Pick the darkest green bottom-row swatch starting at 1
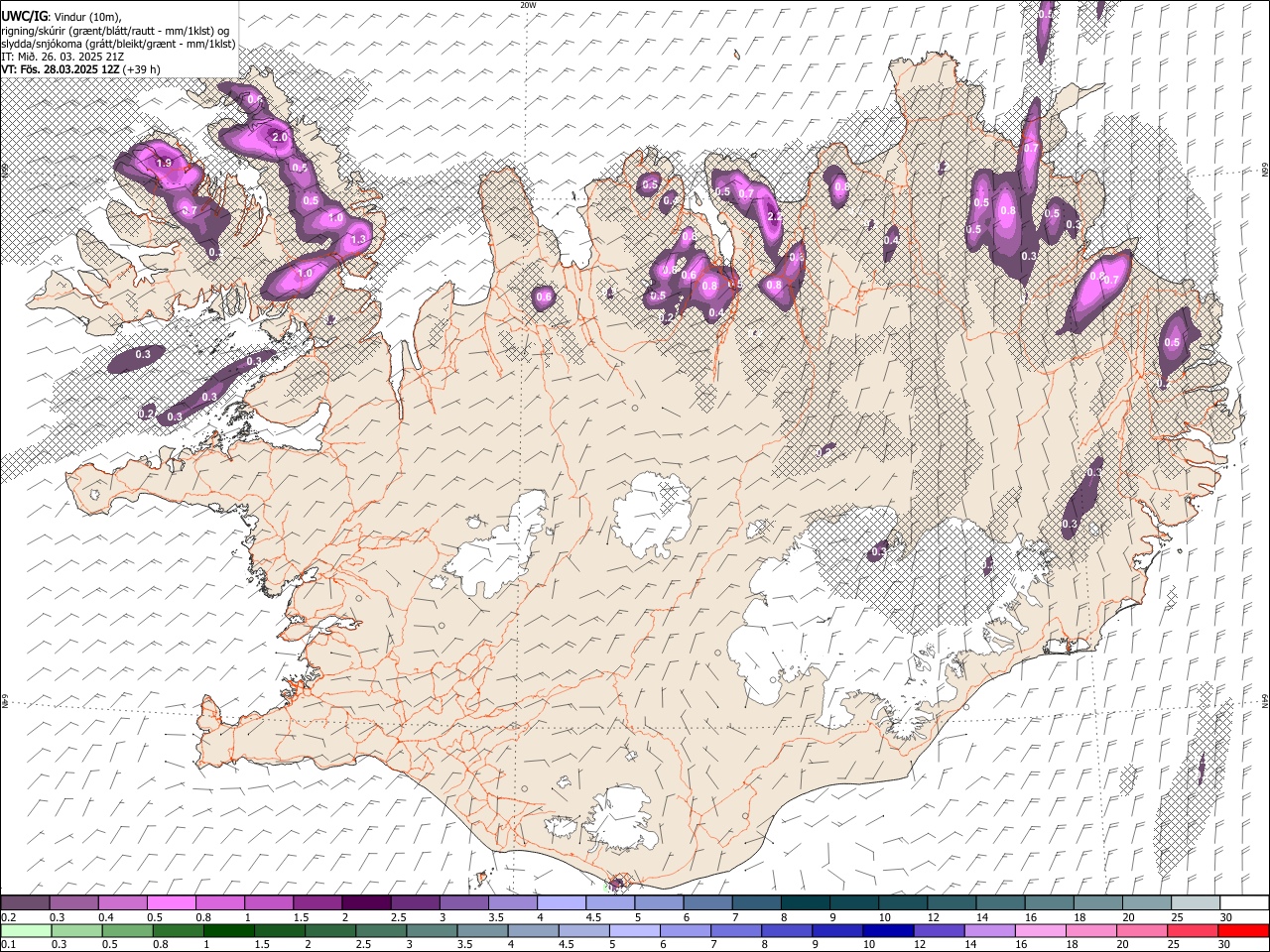Image resolution: width=1270 pixels, height=952 pixels. click(x=228, y=930)
